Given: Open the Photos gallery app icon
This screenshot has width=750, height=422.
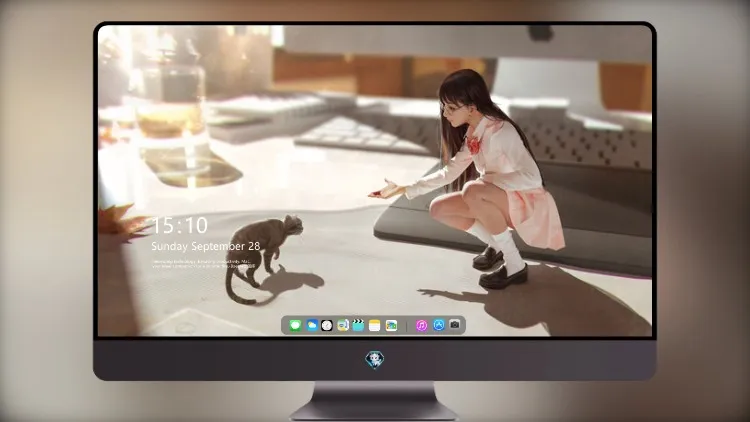Looking at the screenshot, I should click(x=391, y=326).
